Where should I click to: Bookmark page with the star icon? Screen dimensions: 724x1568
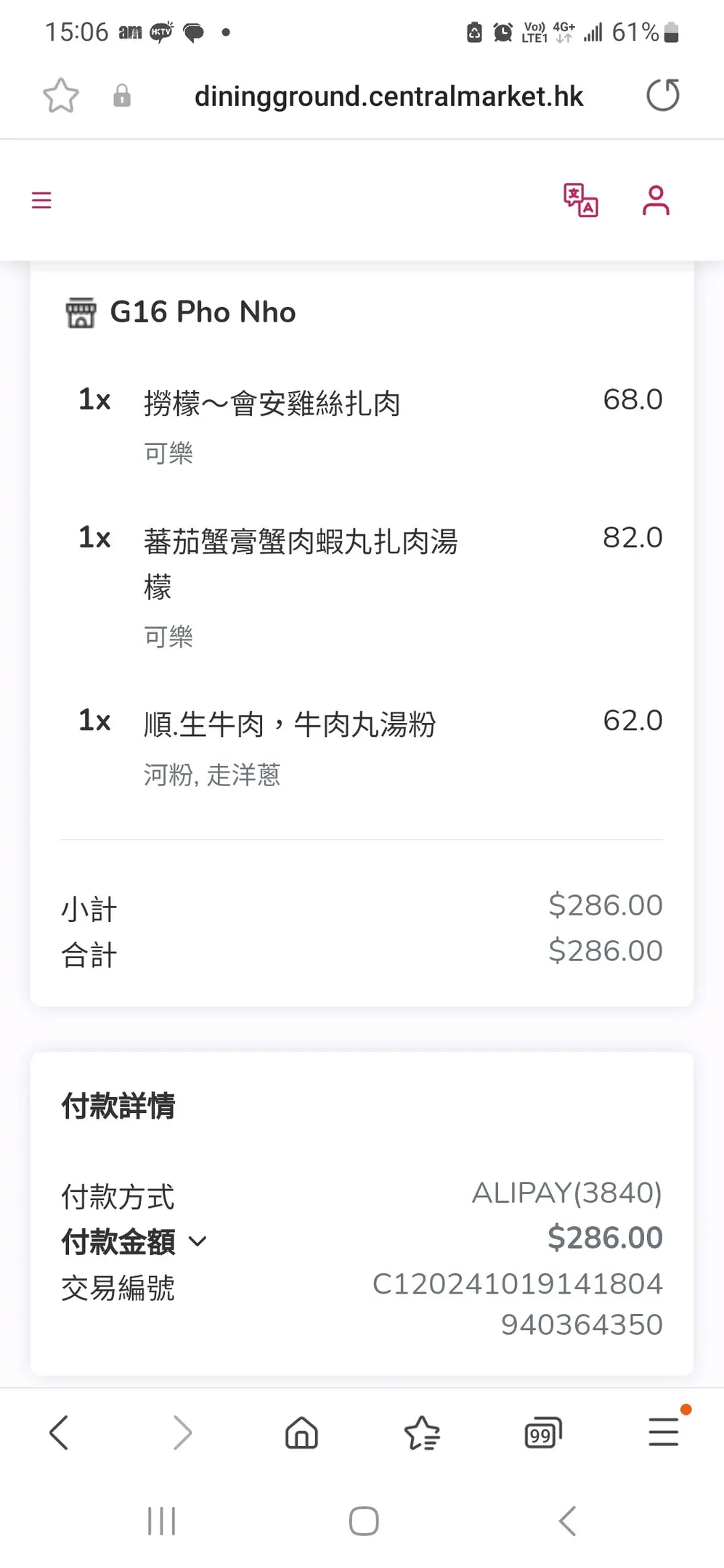pyautogui.click(x=61, y=96)
